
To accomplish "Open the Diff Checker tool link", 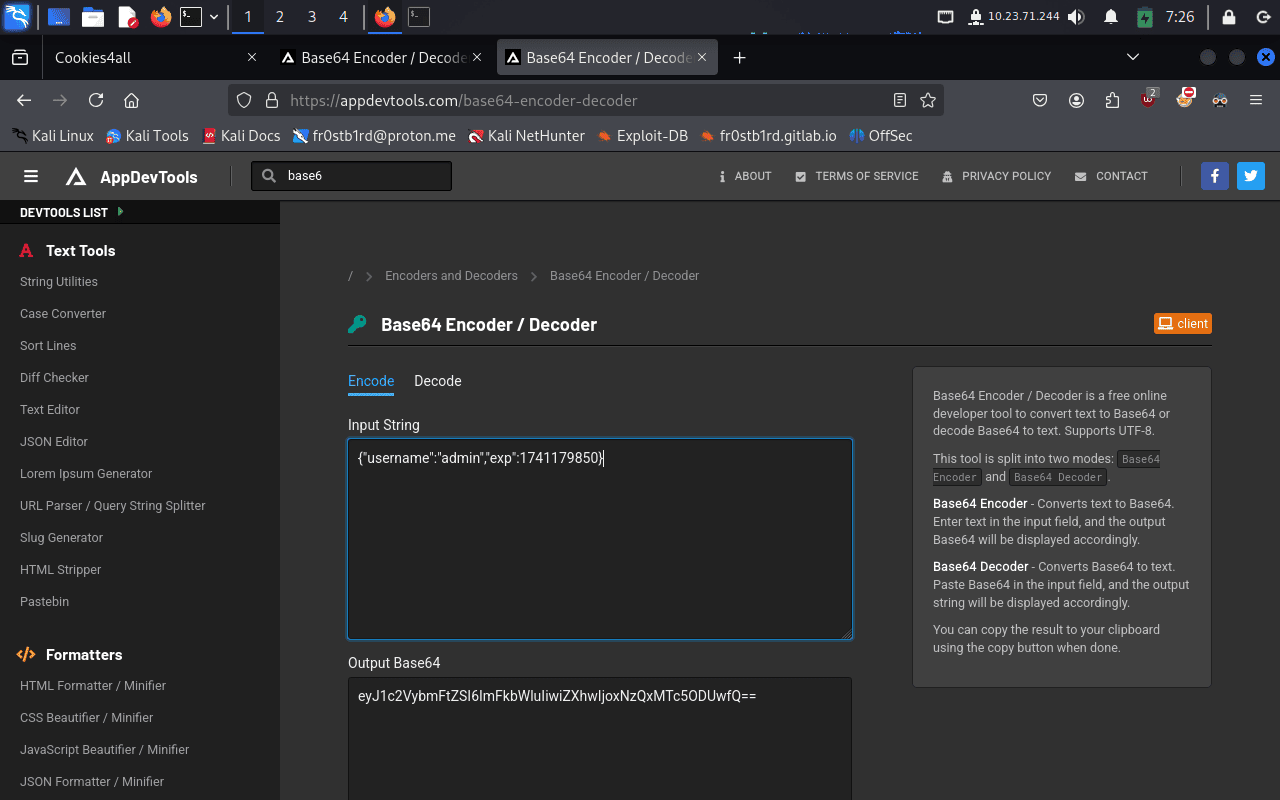I will click(x=54, y=377).
